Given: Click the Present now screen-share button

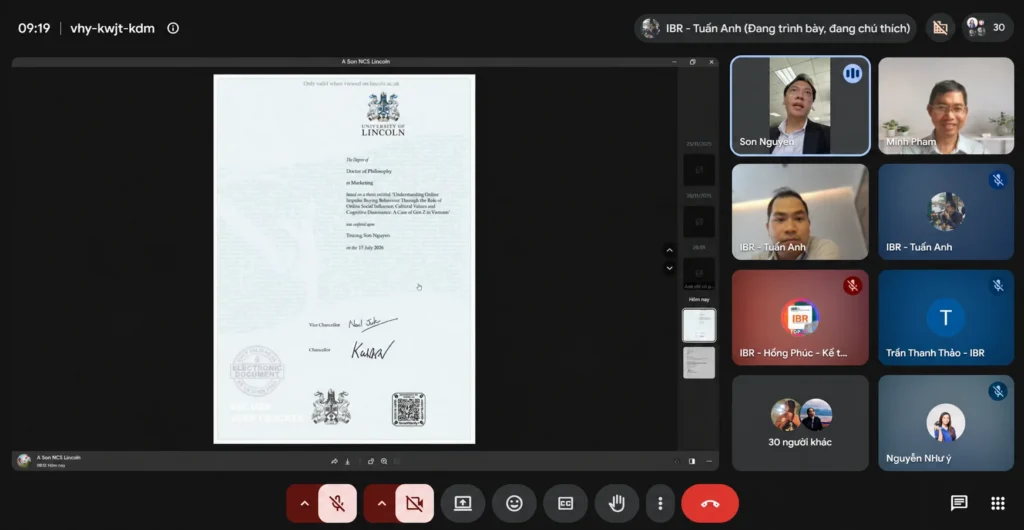Looking at the screenshot, I should [x=462, y=503].
